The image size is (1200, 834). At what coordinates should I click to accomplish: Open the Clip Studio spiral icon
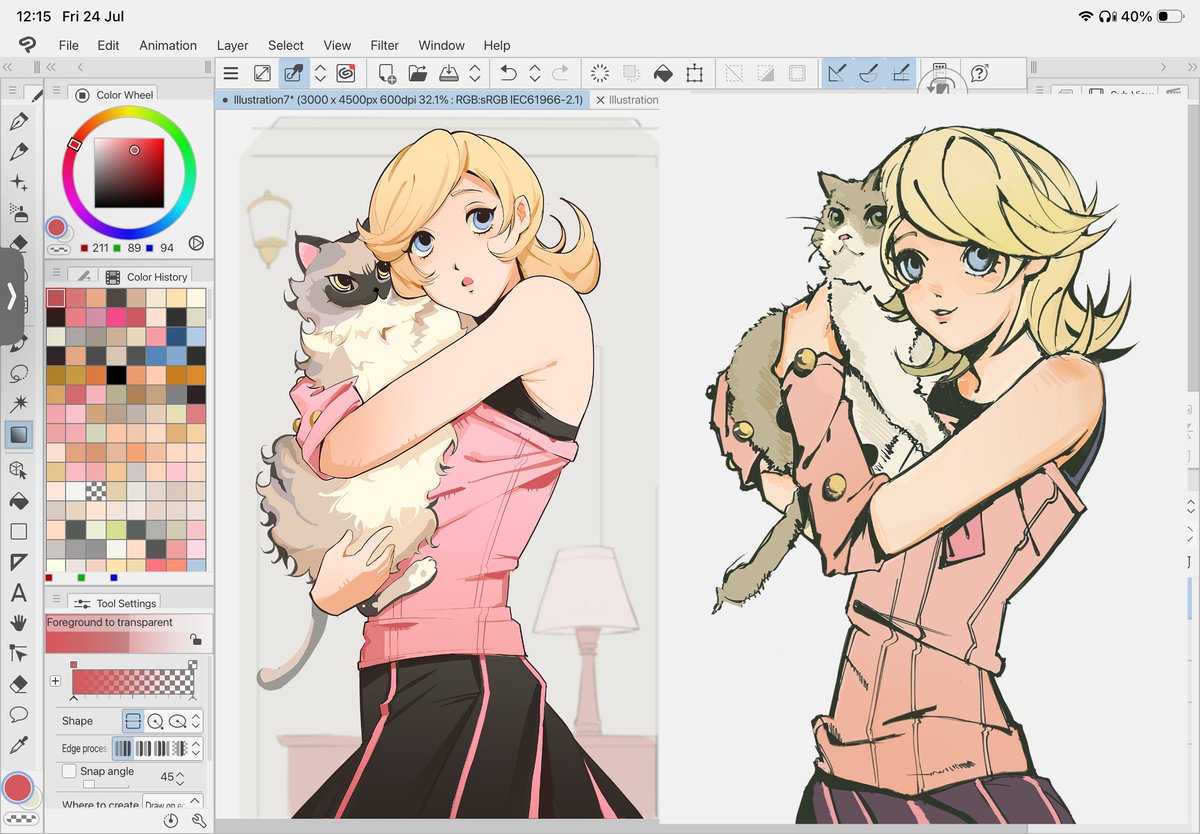coord(346,73)
